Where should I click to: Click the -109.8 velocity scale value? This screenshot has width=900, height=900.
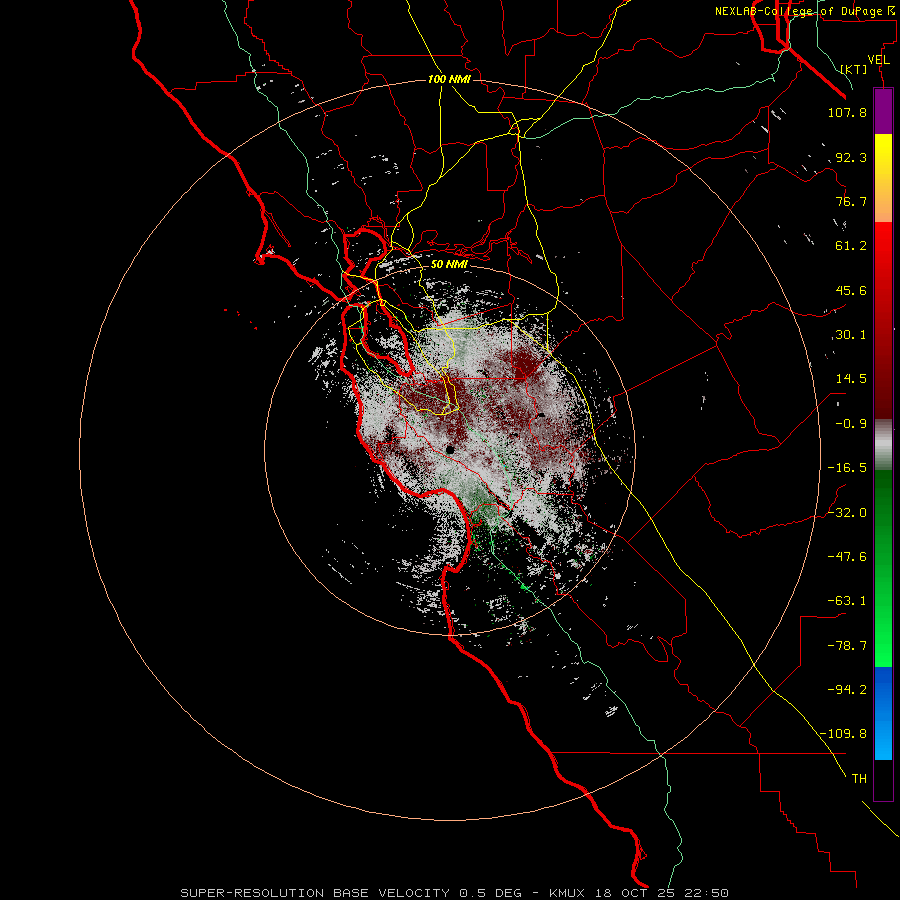click(844, 734)
